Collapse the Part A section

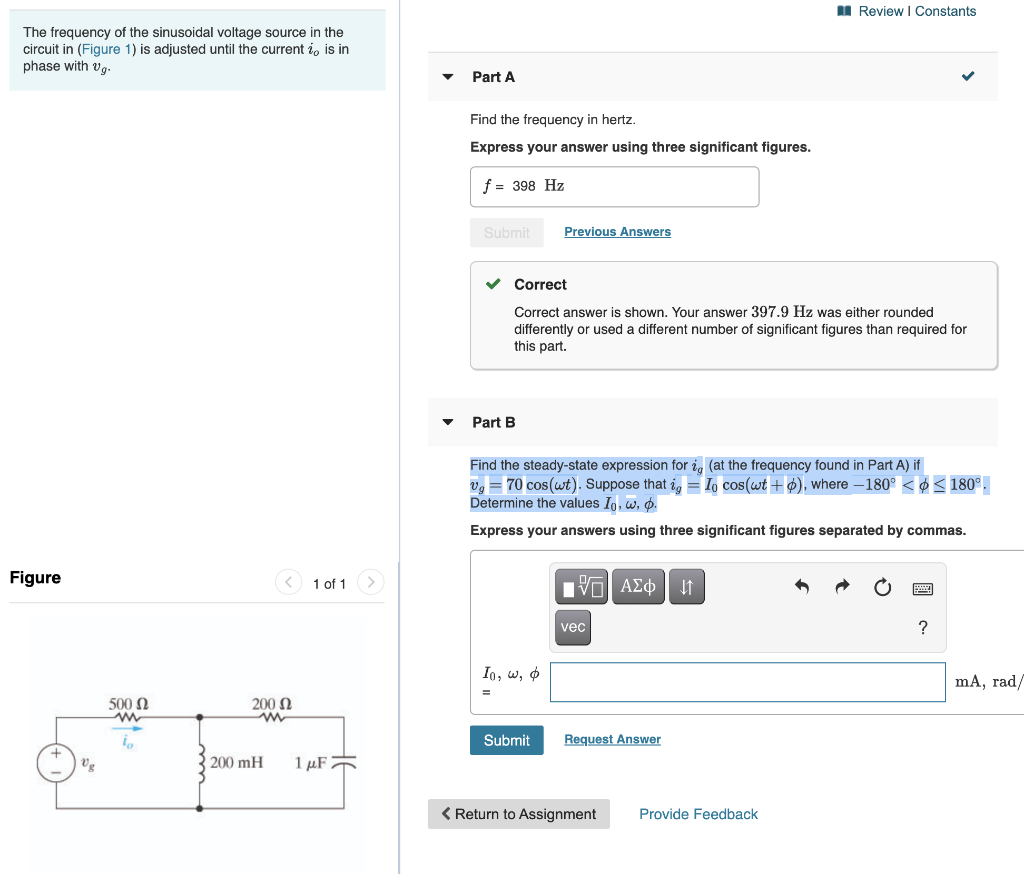tap(447, 77)
